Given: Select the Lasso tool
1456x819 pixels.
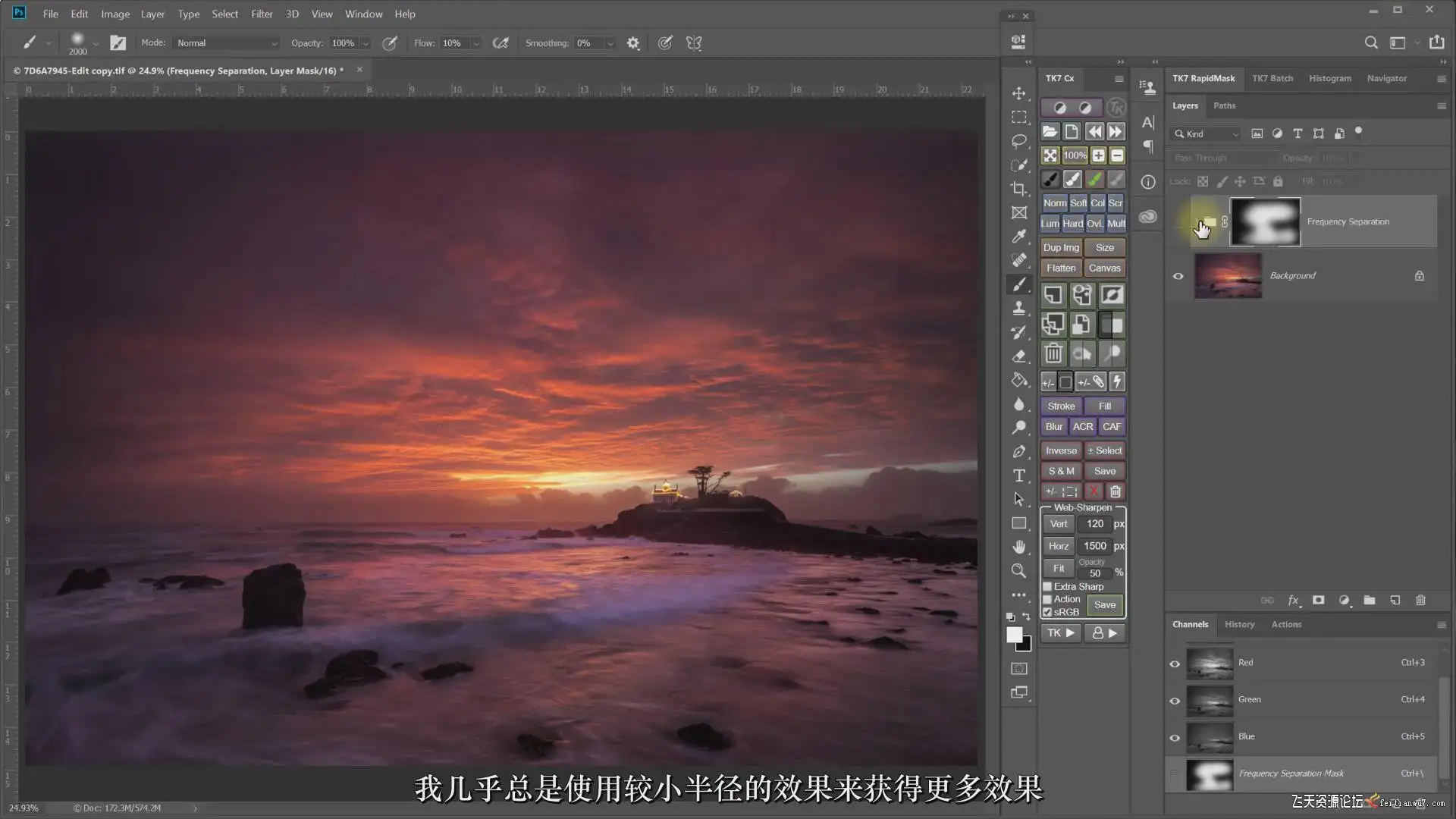Looking at the screenshot, I should (x=1019, y=141).
